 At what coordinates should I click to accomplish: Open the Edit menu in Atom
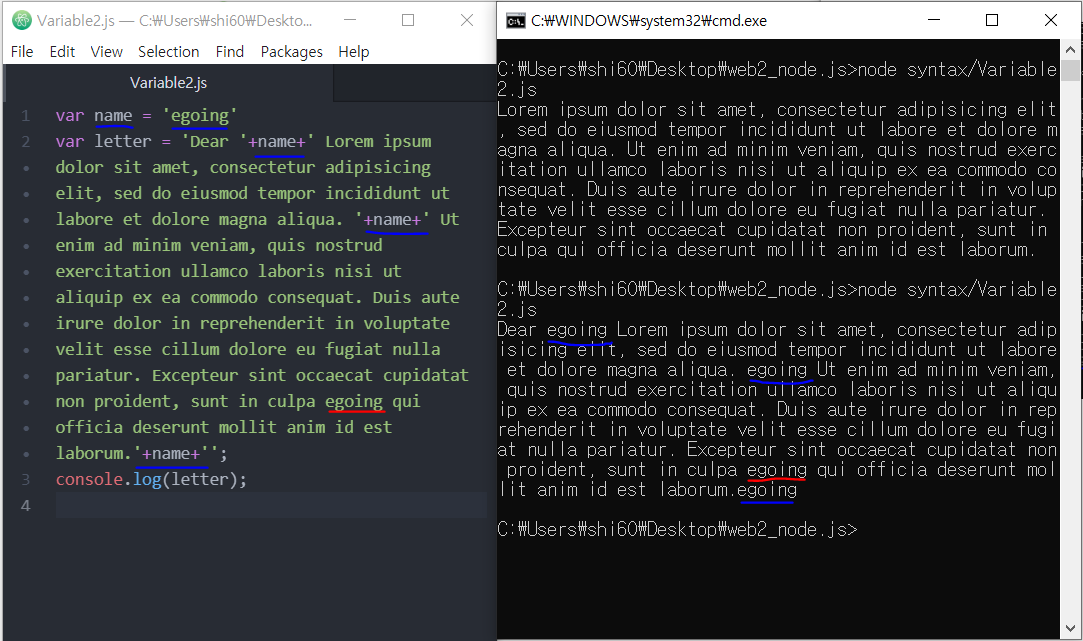62,52
